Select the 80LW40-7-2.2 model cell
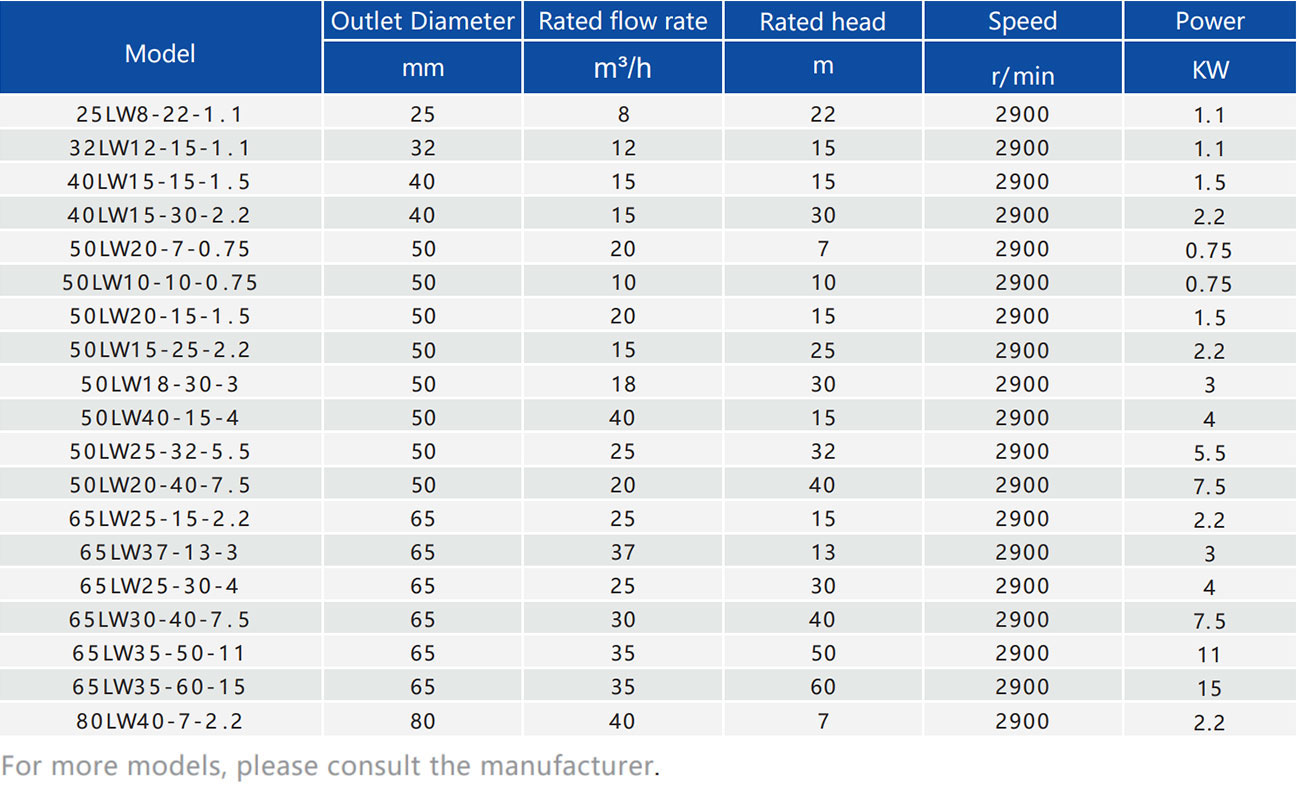The width and height of the screenshot is (1299, 786). pos(160,721)
